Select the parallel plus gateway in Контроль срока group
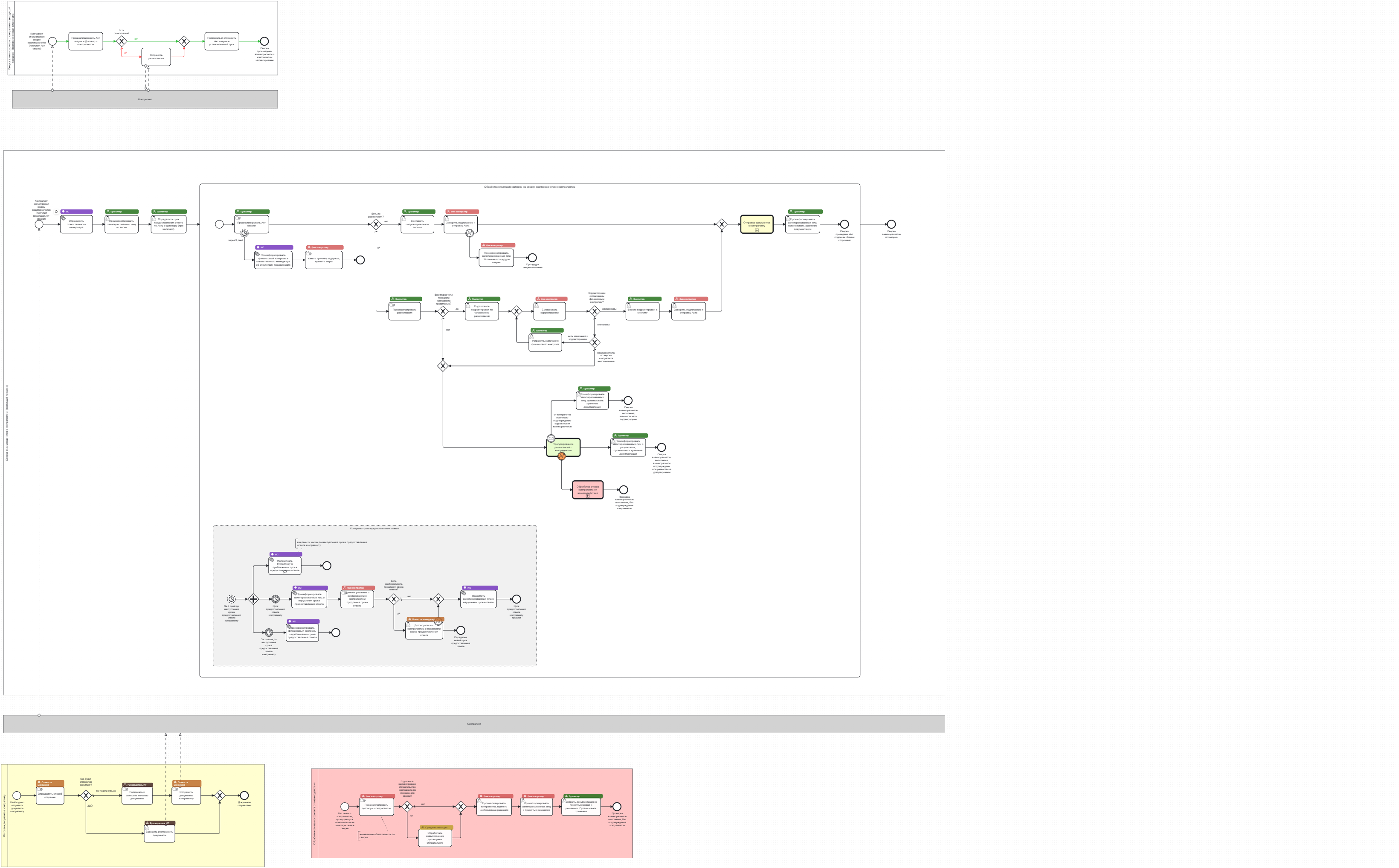Screen dimensions: 1399x868 253,599
